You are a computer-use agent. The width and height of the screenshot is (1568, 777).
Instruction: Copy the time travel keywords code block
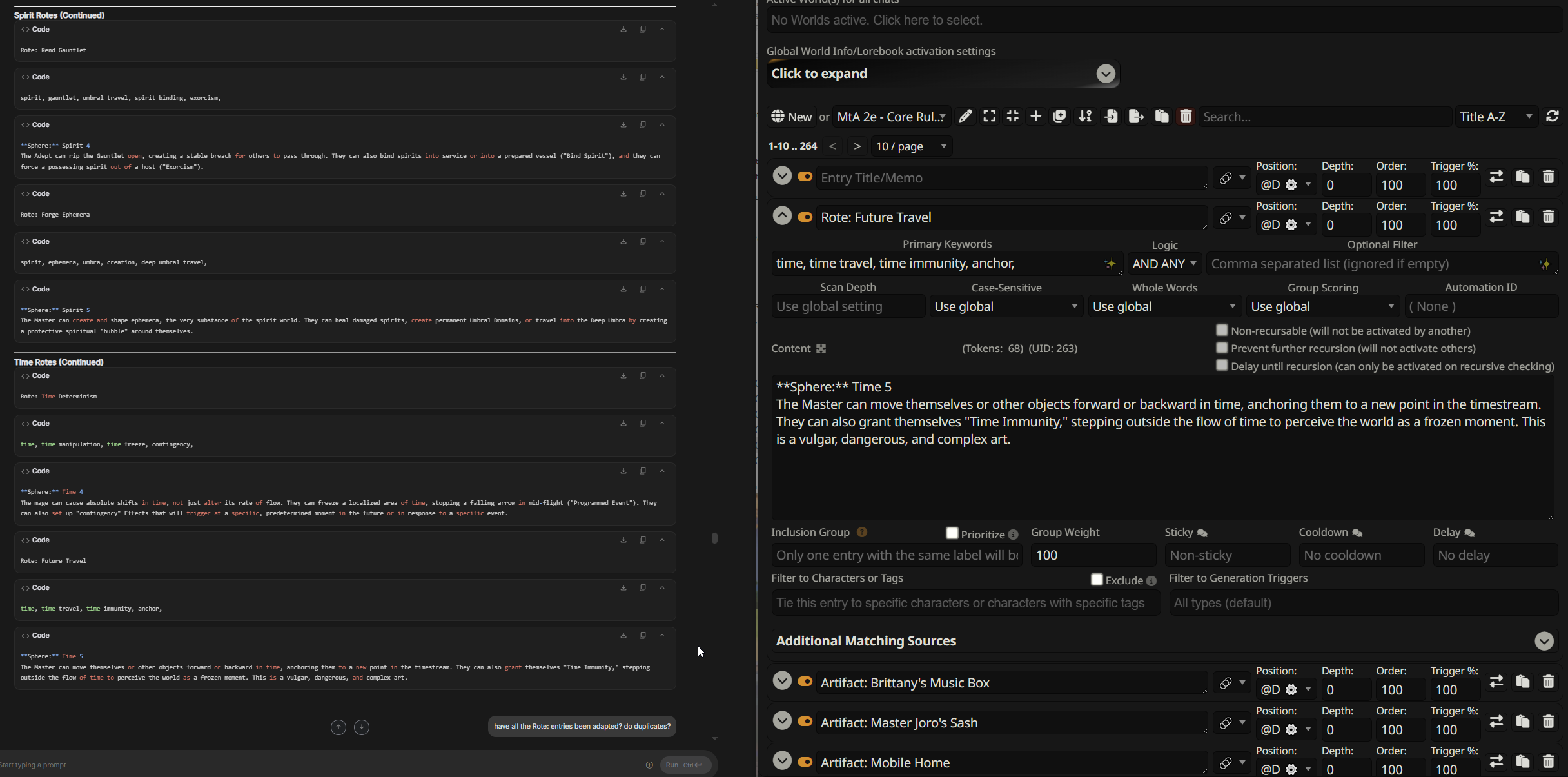coord(643,588)
